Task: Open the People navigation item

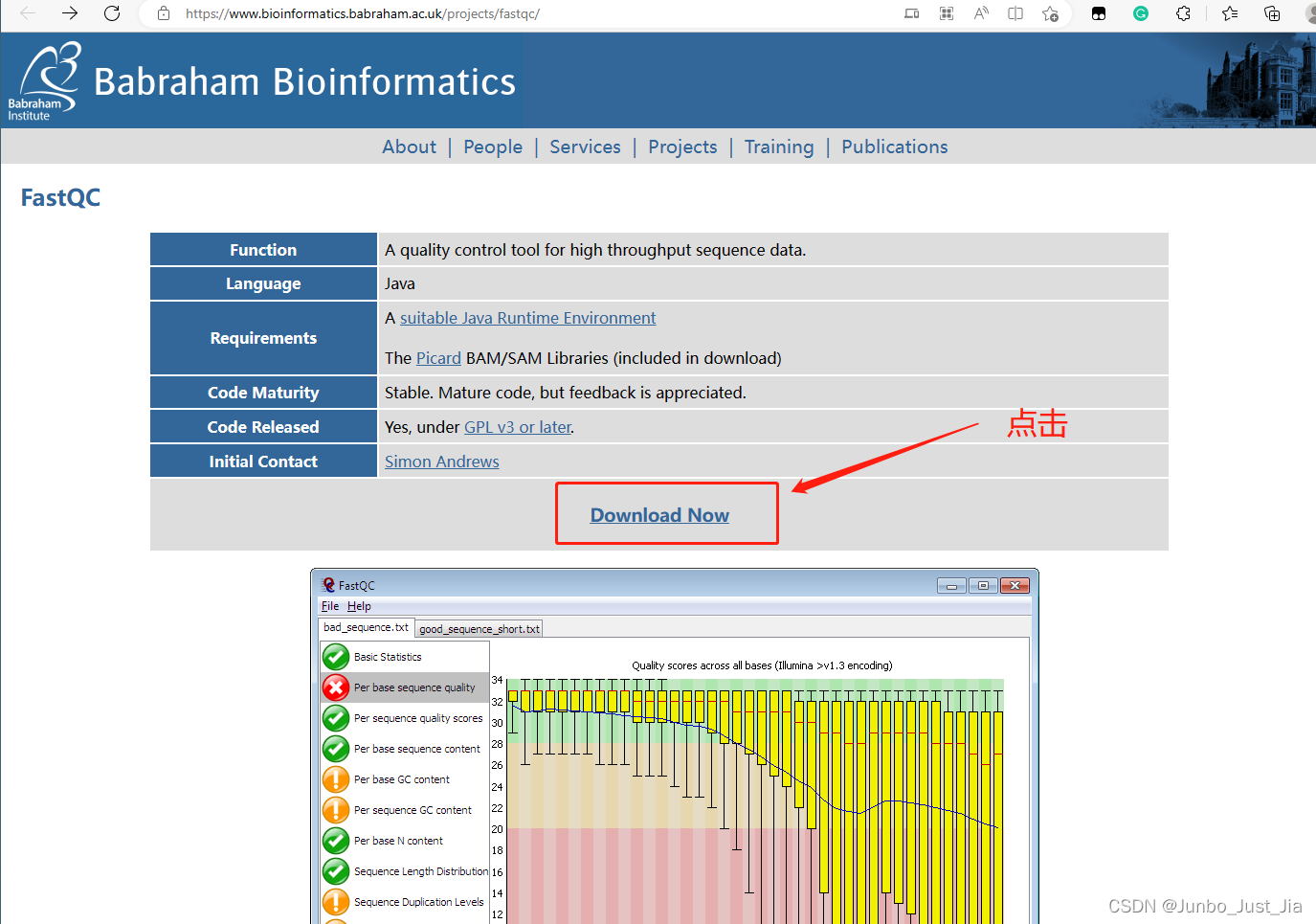Action: (x=493, y=146)
